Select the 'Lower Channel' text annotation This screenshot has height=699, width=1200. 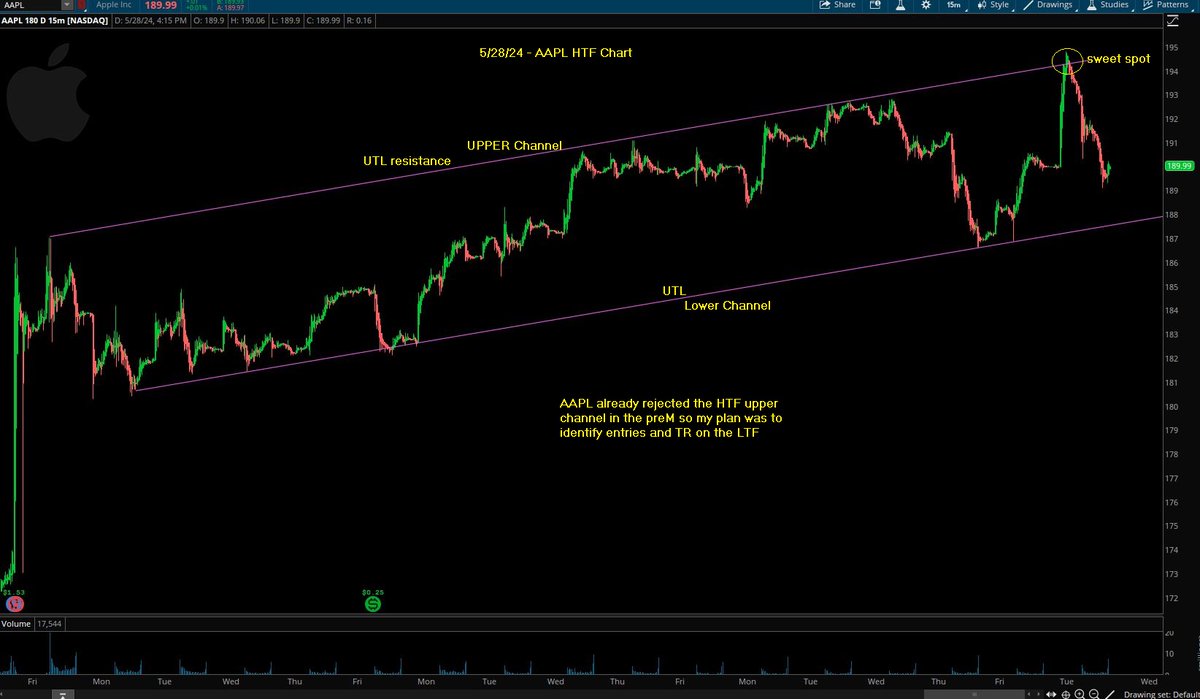click(727, 306)
